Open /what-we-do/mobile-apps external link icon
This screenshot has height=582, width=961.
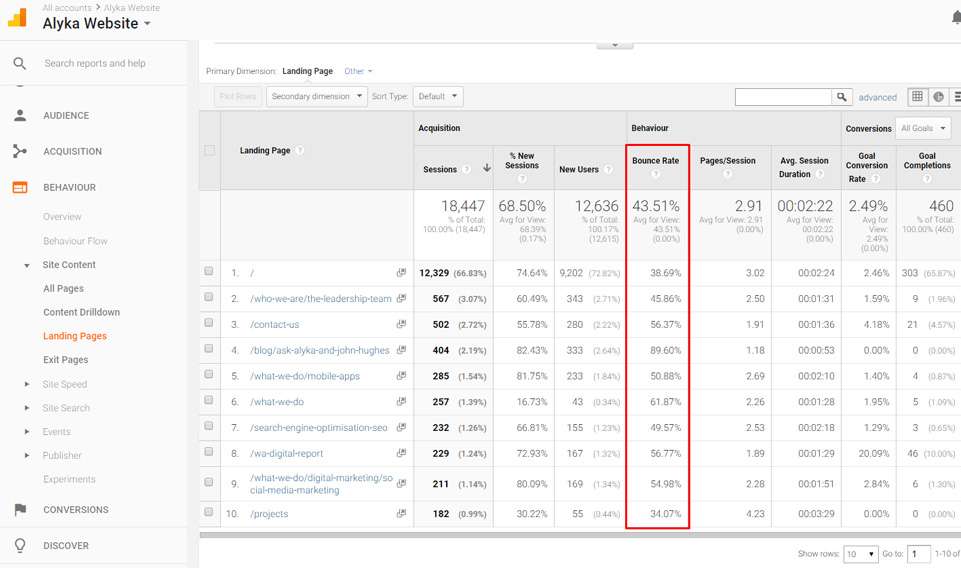tap(401, 376)
